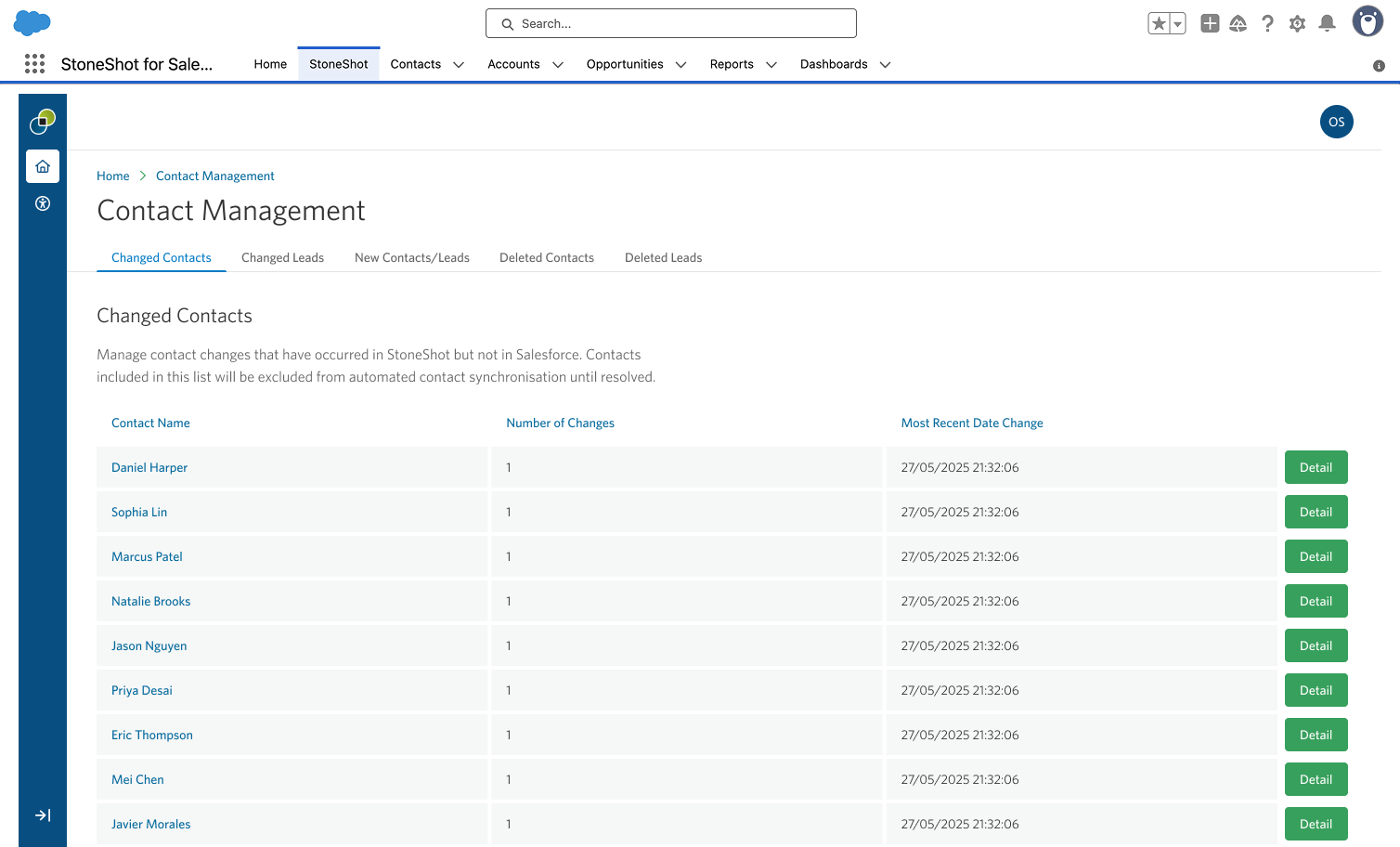This screenshot has width=1400, height=847.
Task: Open the App Launcher grid icon
Action: point(34,63)
